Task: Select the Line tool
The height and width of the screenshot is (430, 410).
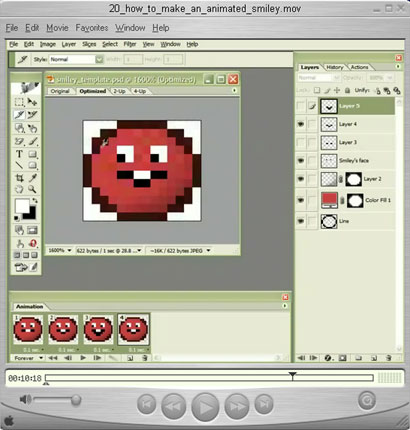Action: tap(19, 165)
